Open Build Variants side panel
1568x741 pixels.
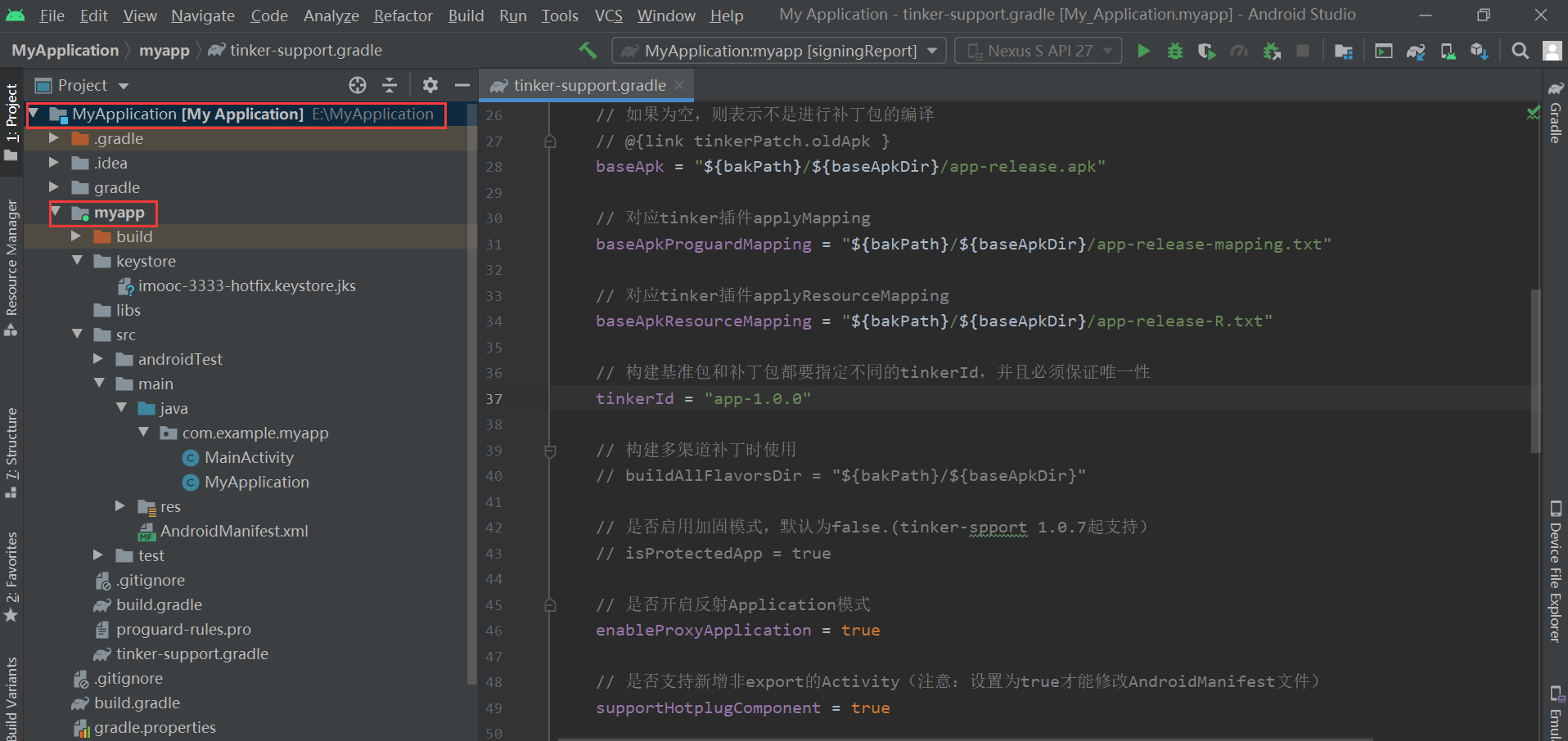(x=11, y=697)
